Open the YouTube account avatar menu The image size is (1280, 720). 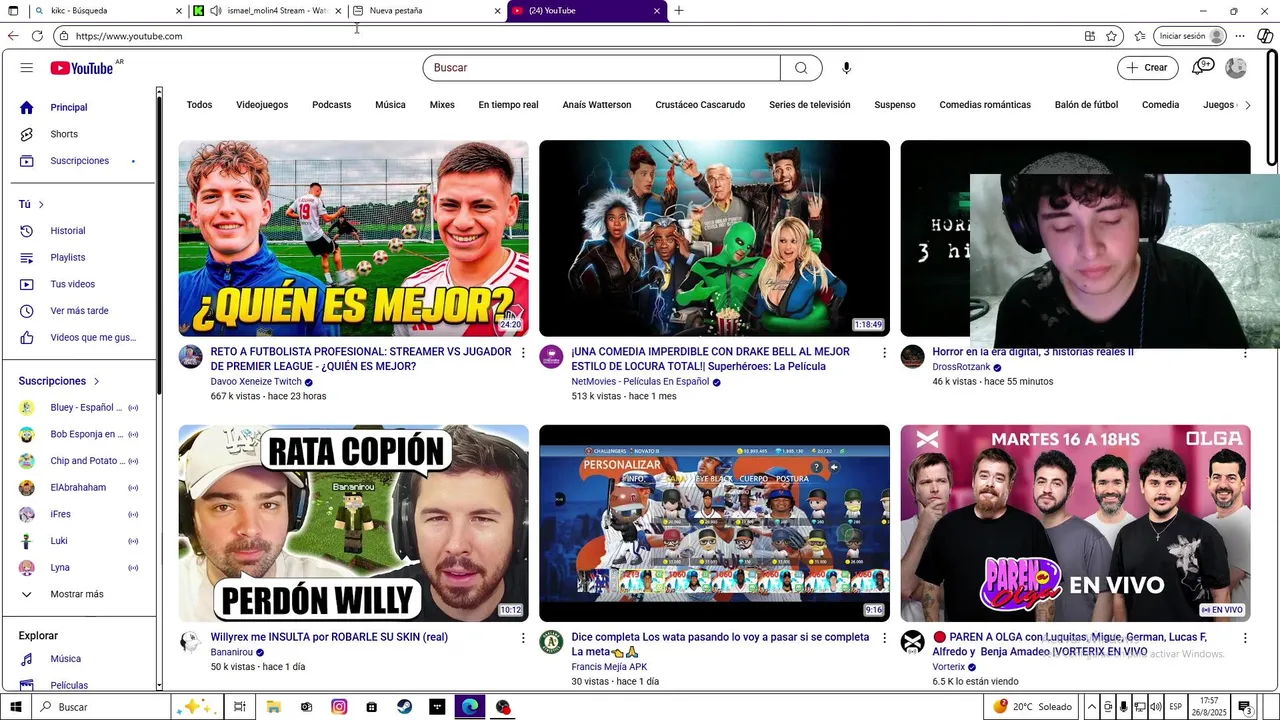(x=1236, y=68)
